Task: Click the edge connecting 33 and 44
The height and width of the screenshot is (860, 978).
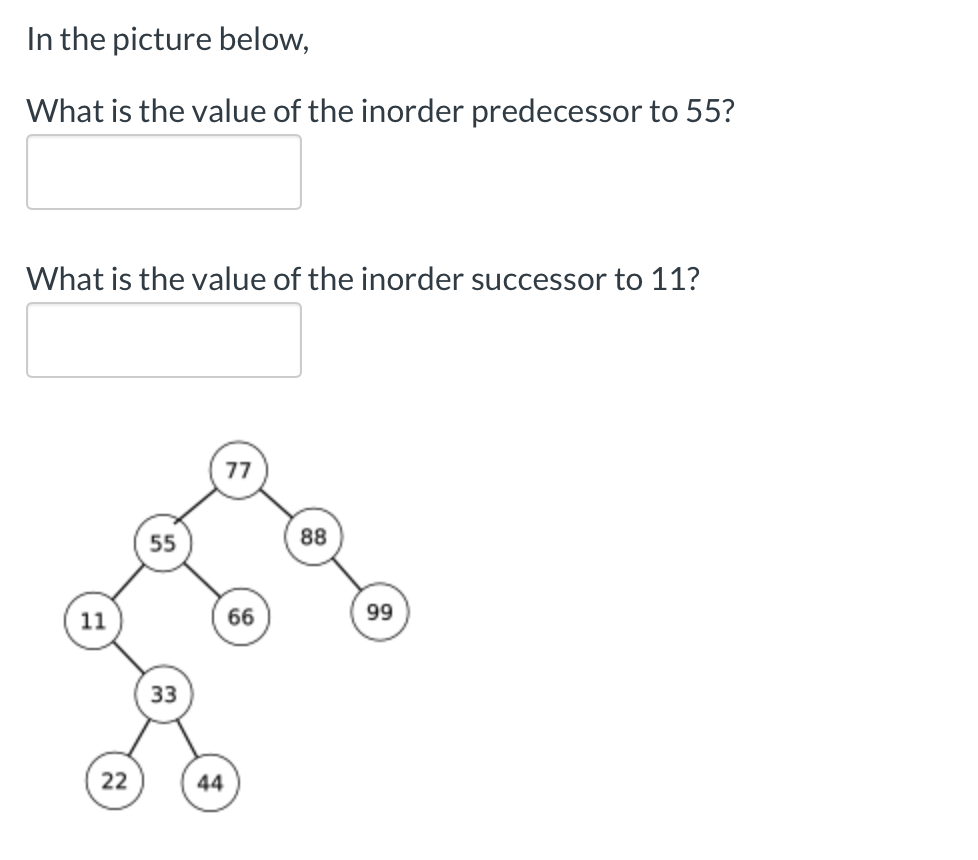Action: pyautogui.click(x=191, y=738)
